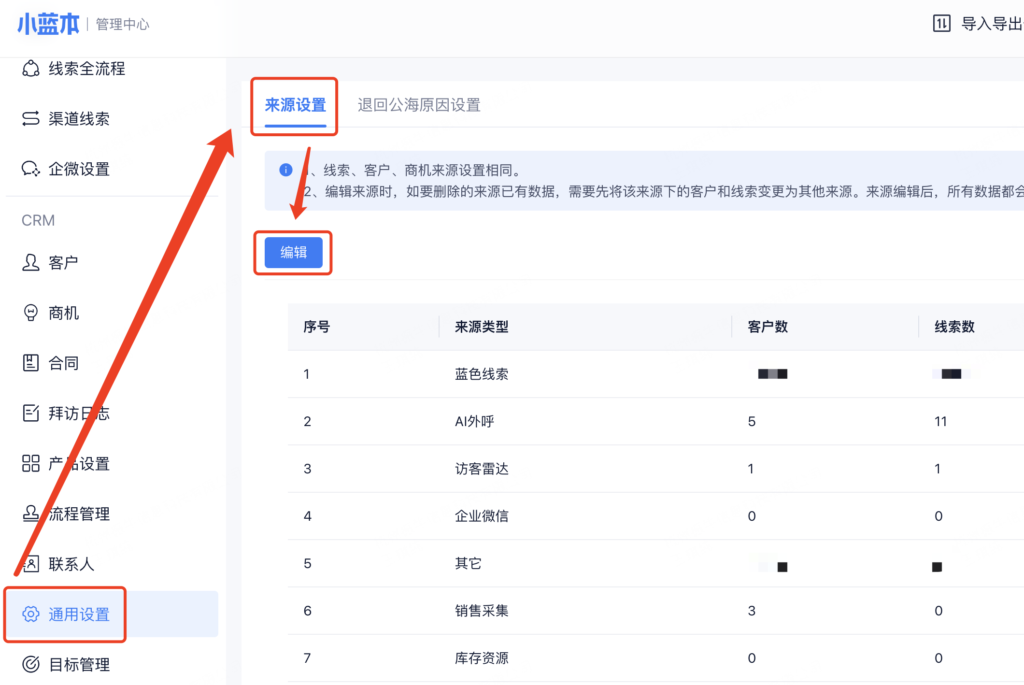Viewport: 1024px width, 685px height.
Task: Go to 流程管理 menu item
Action: [x=79, y=514]
